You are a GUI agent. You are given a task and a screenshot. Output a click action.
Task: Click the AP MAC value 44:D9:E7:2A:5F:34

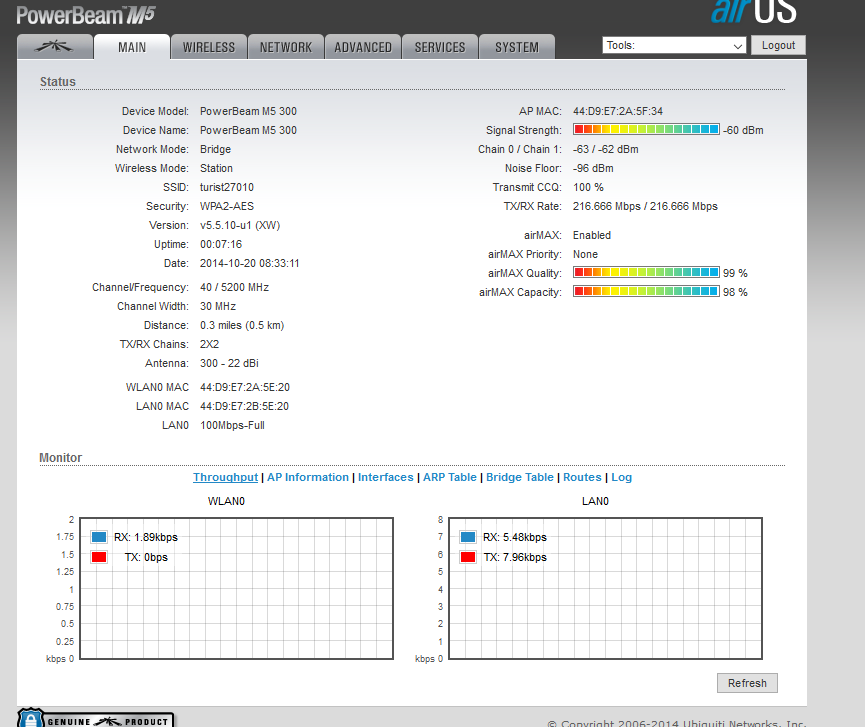coord(618,111)
